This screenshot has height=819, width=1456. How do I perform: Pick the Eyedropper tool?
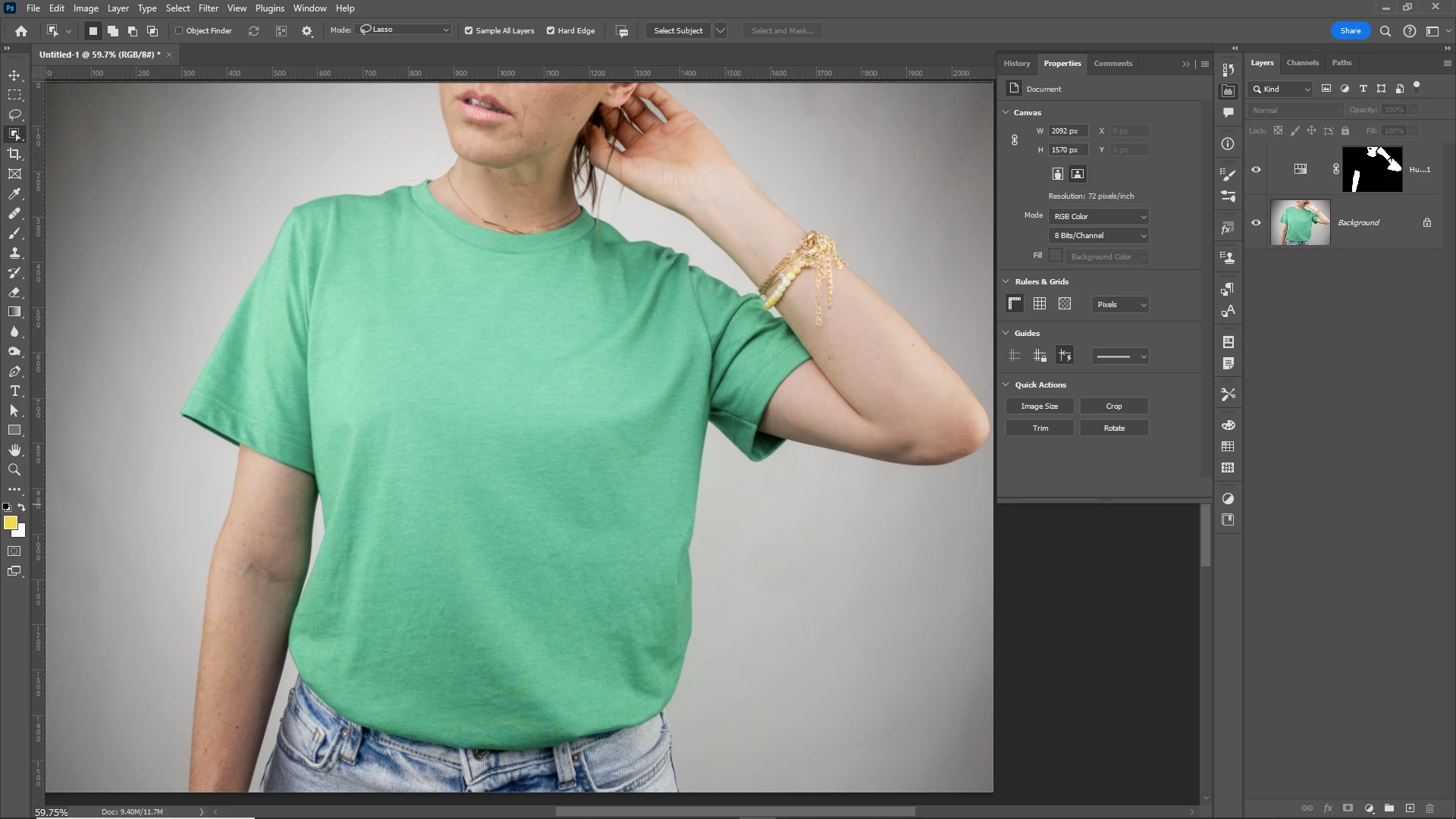pos(14,194)
